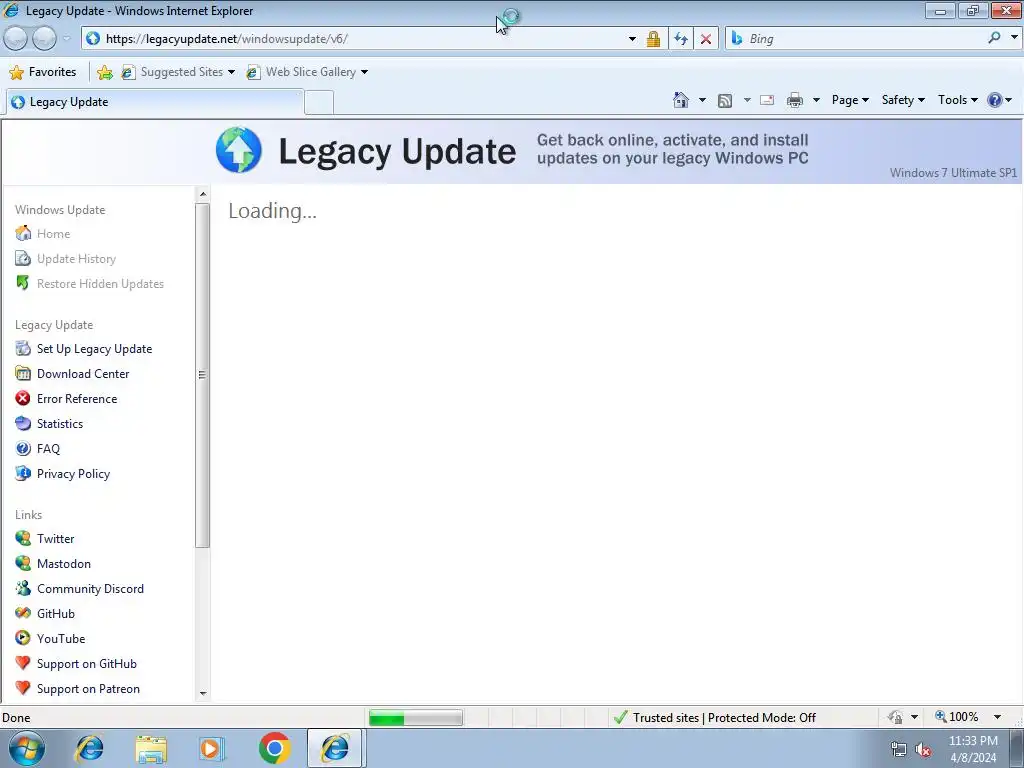This screenshot has height=768, width=1024.
Task: Click the refresh button in address bar
Action: tap(680, 39)
